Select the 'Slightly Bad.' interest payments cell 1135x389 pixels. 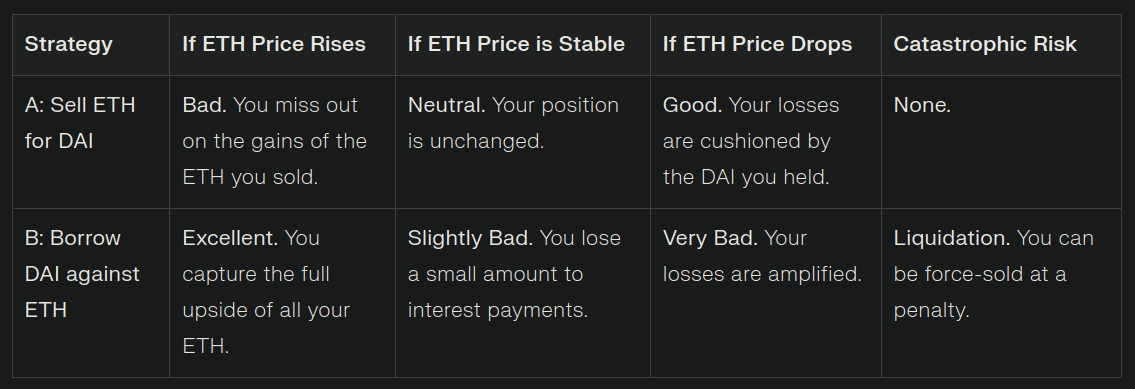(x=523, y=293)
